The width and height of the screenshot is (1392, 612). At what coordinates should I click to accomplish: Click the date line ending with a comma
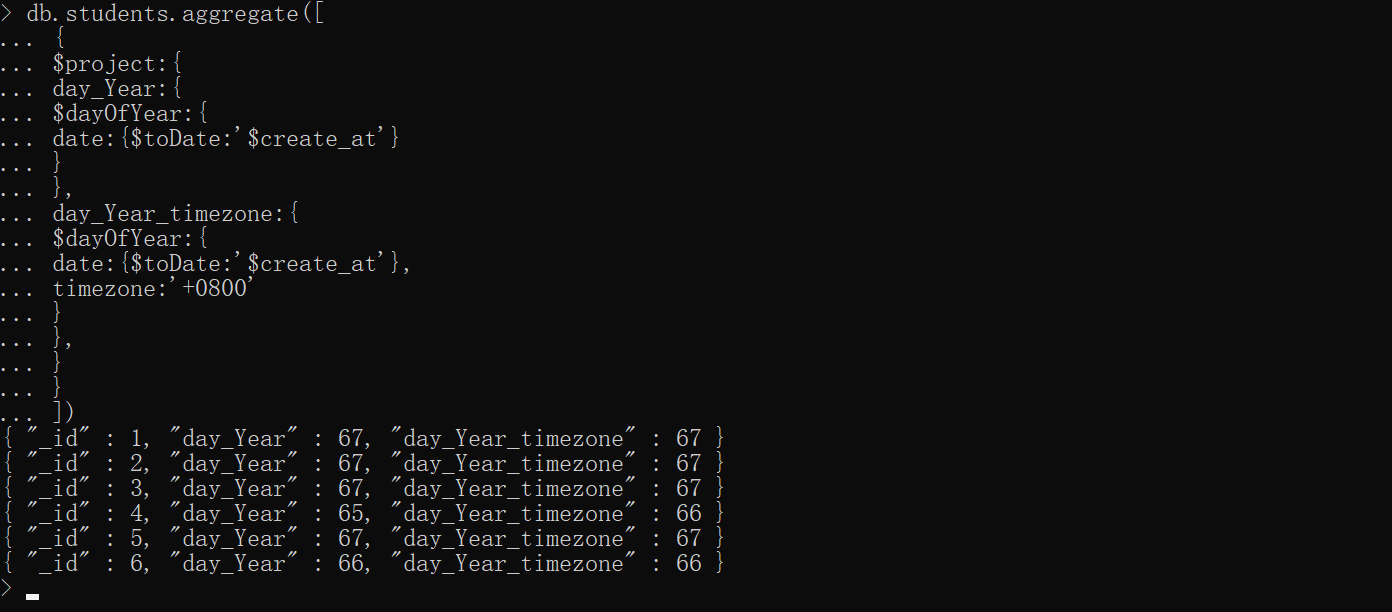[232, 264]
